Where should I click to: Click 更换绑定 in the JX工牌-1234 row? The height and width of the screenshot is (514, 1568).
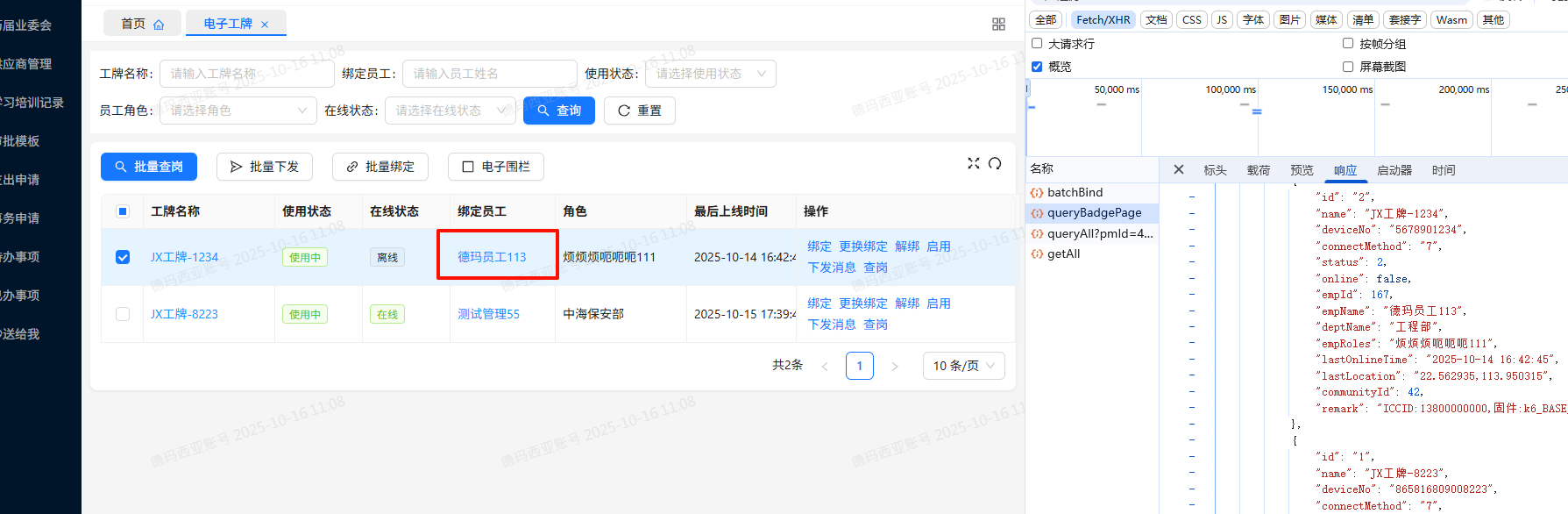pos(863,246)
